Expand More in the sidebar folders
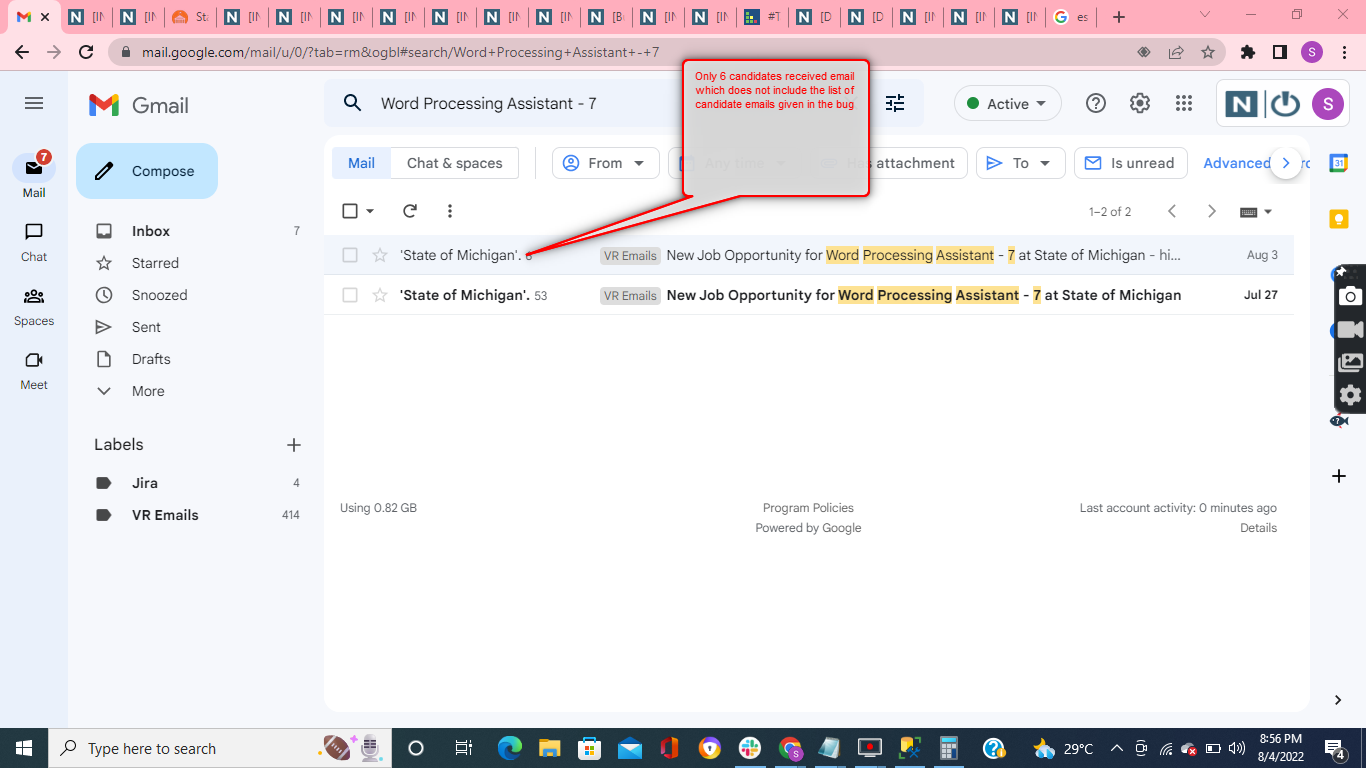 [x=146, y=391]
